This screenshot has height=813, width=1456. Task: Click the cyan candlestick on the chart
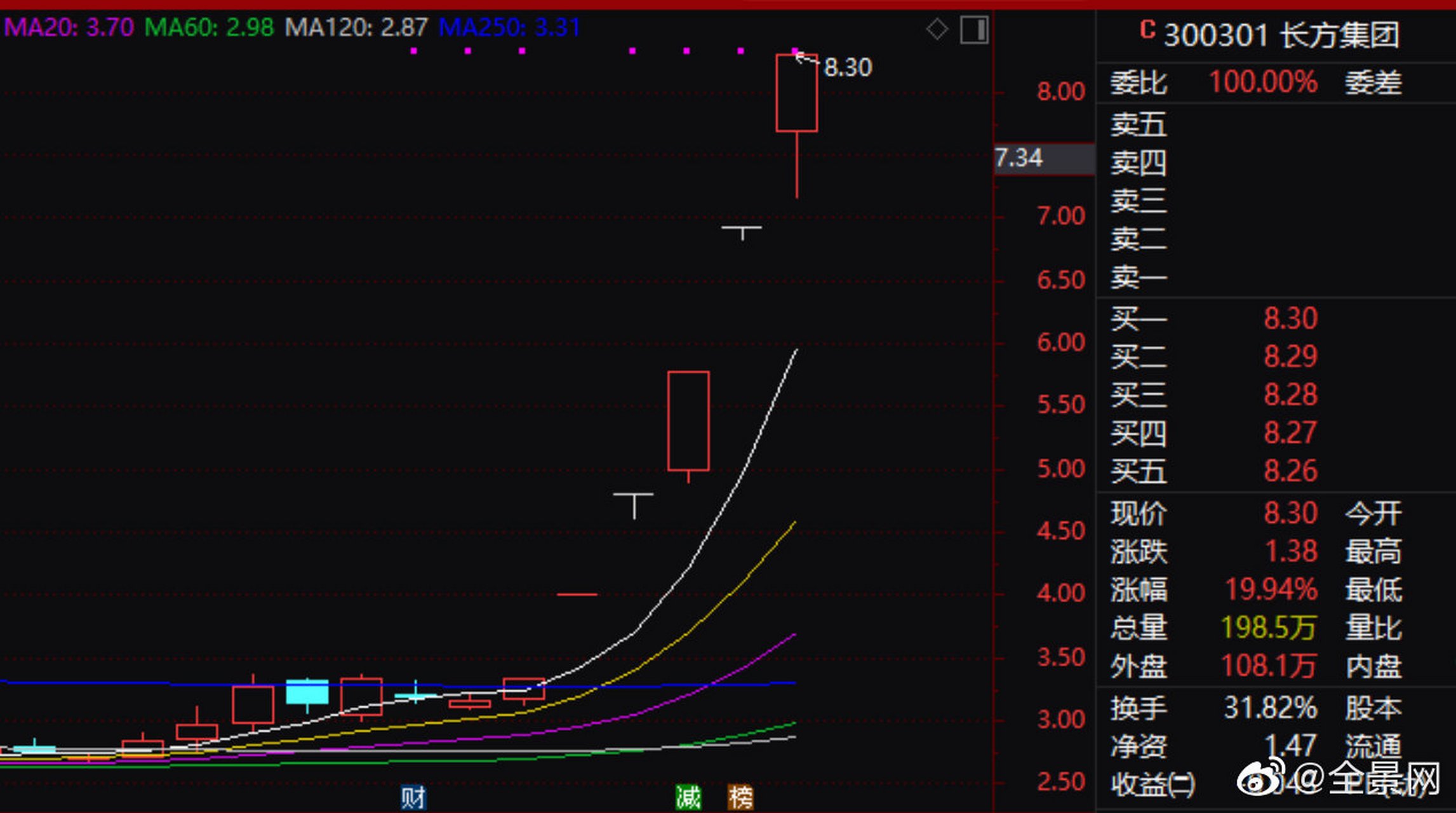307,692
